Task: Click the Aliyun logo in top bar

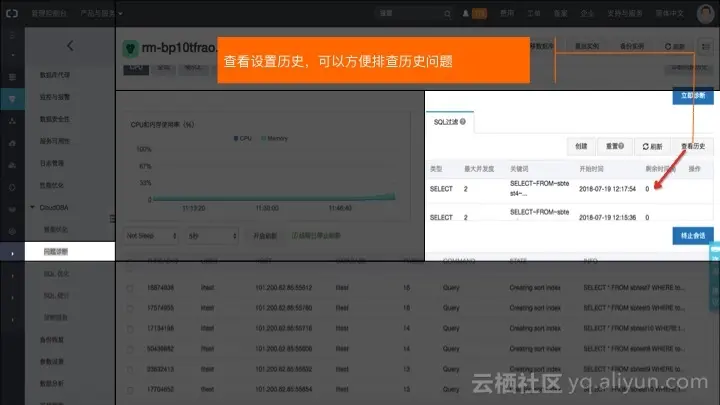Action: coord(12,13)
